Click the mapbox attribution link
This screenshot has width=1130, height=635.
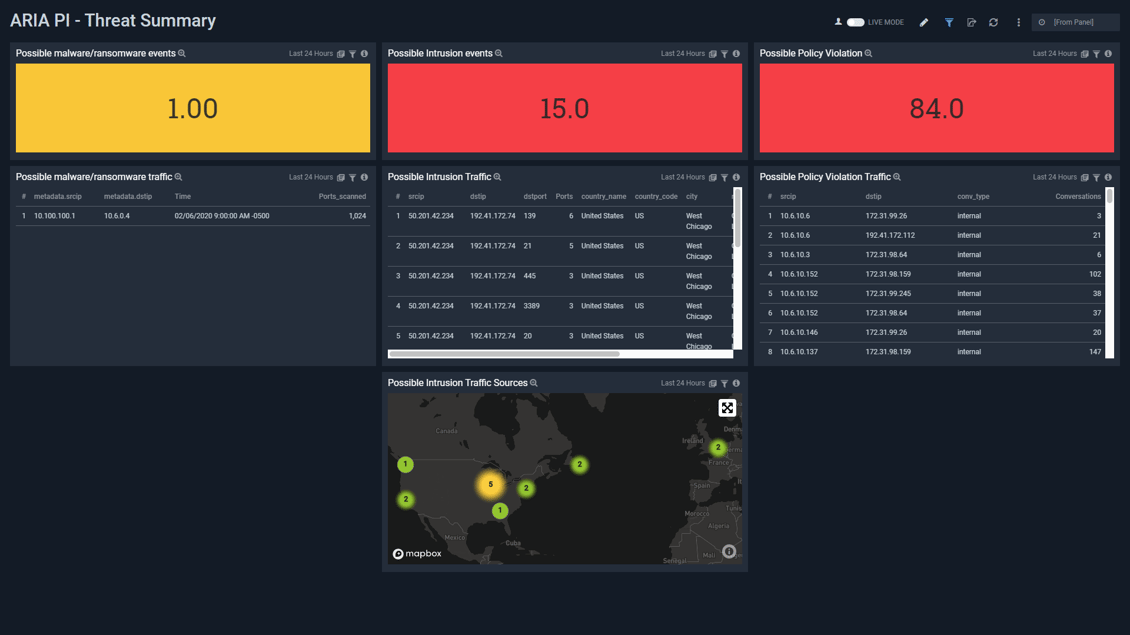tap(417, 552)
